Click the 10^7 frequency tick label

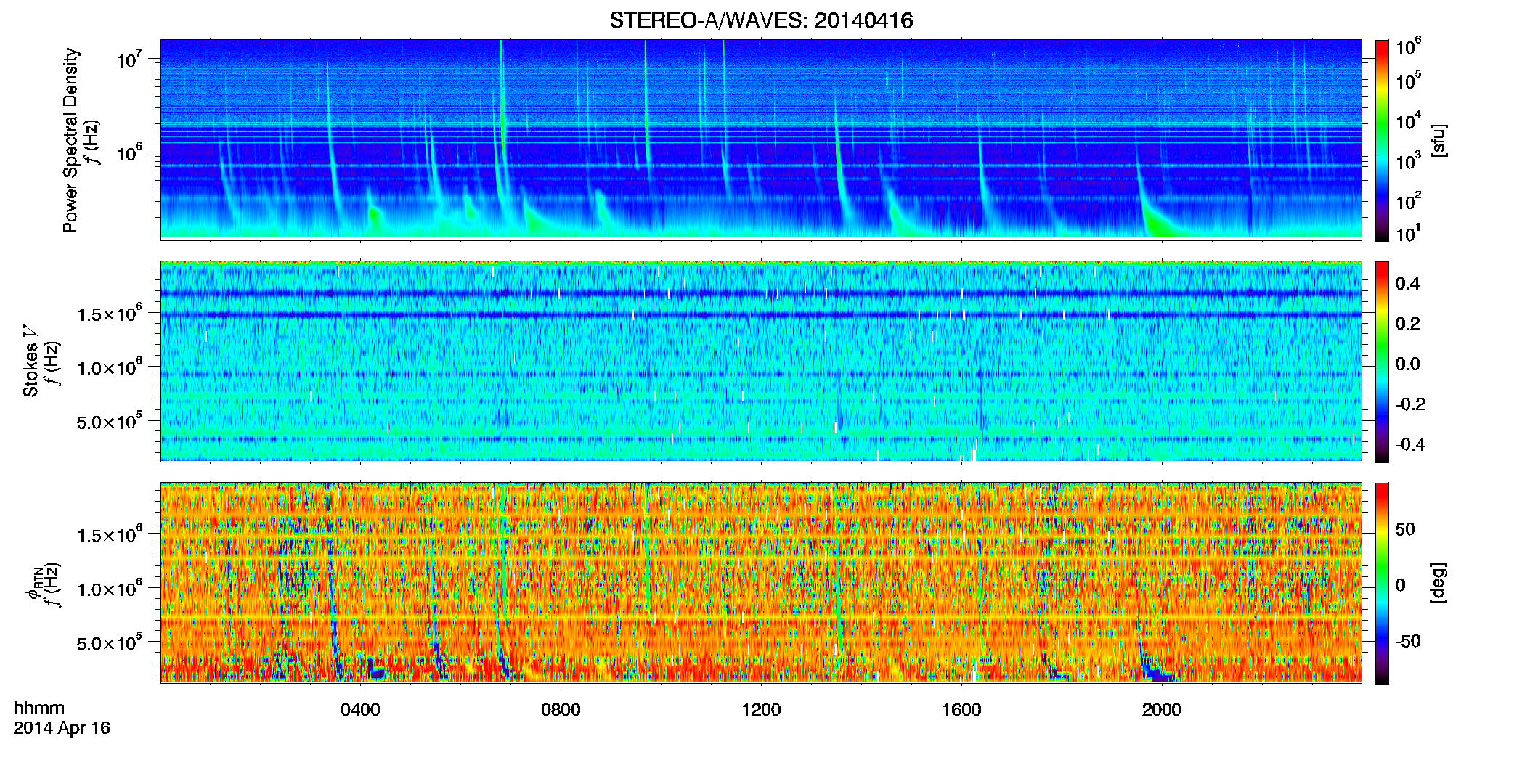point(129,58)
